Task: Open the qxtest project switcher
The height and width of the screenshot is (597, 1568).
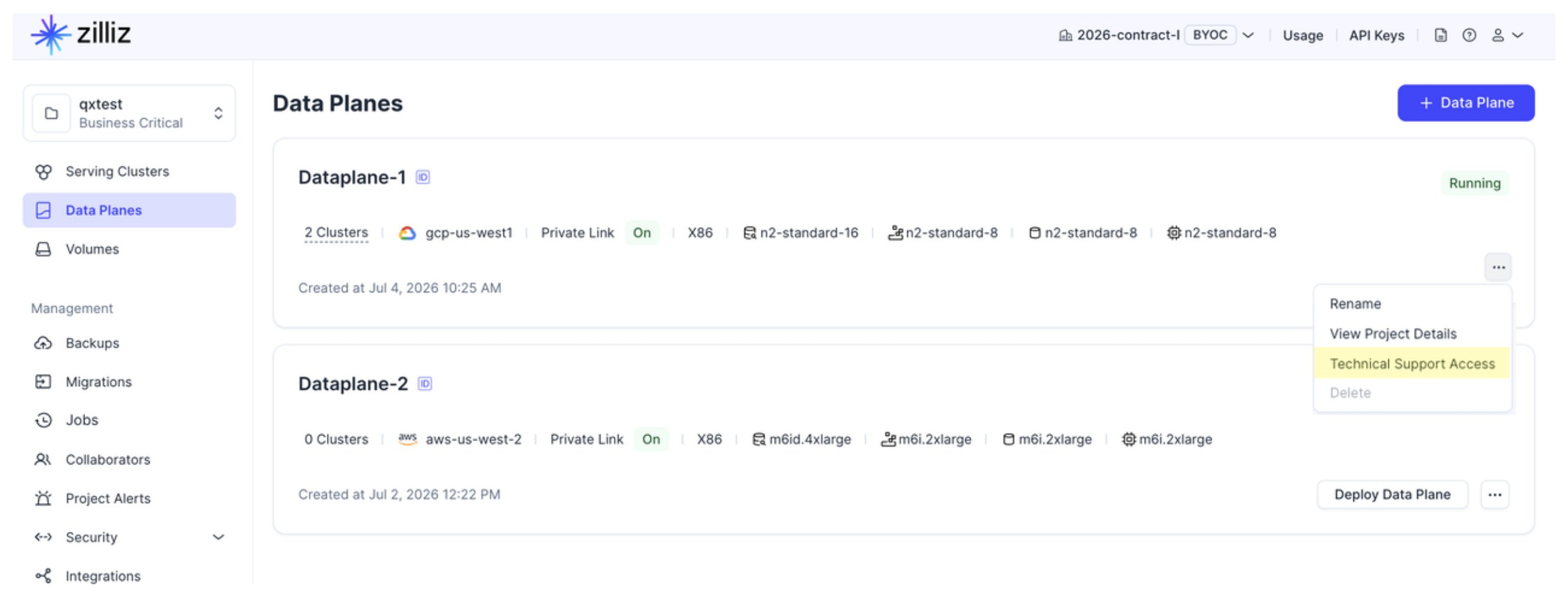Action: pyautogui.click(x=129, y=113)
